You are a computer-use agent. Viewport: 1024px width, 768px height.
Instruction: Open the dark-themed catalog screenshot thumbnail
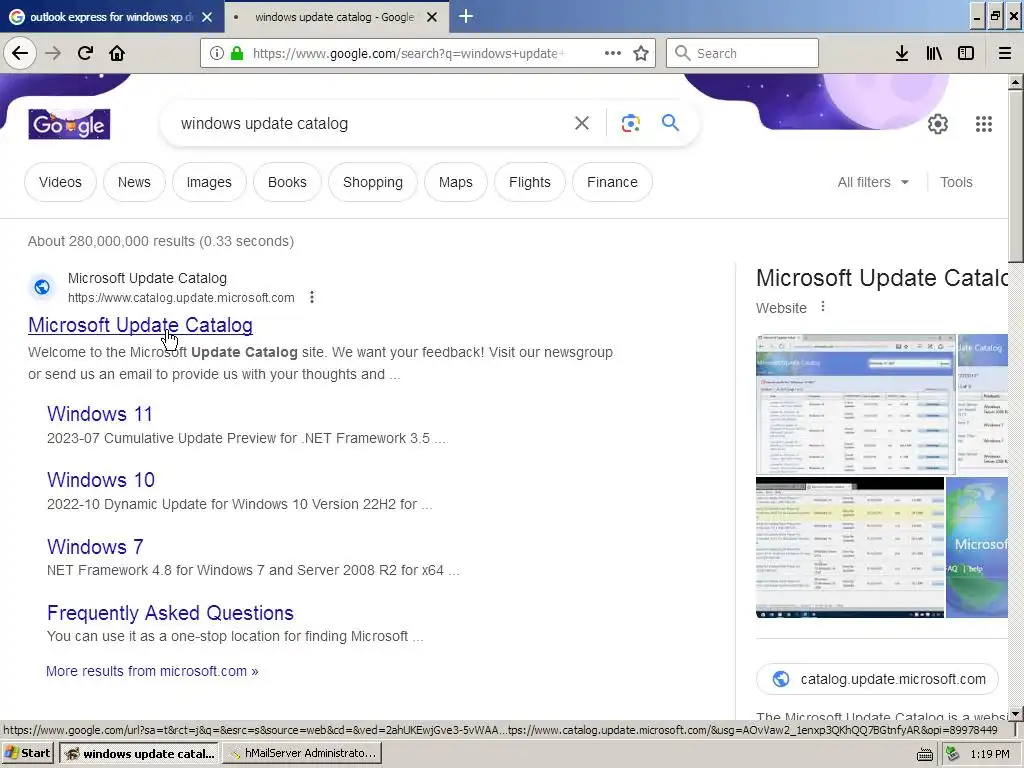coord(850,547)
